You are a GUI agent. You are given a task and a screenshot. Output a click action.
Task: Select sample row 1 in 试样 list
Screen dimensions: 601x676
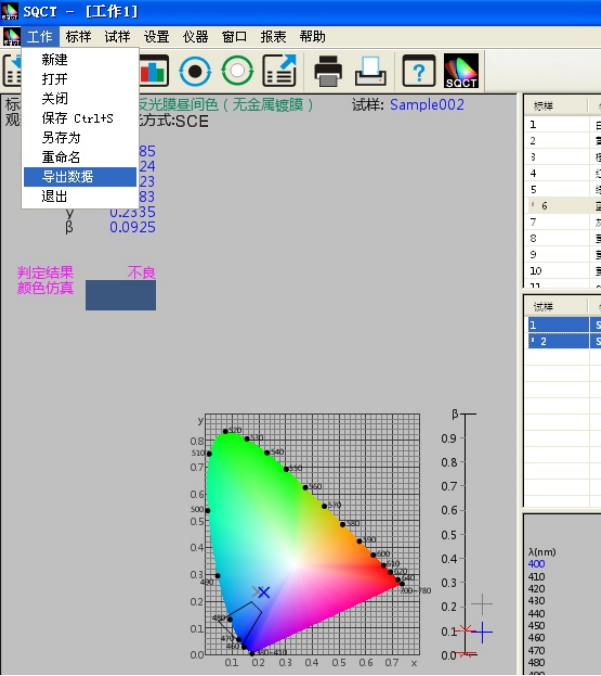coord(560,325)
